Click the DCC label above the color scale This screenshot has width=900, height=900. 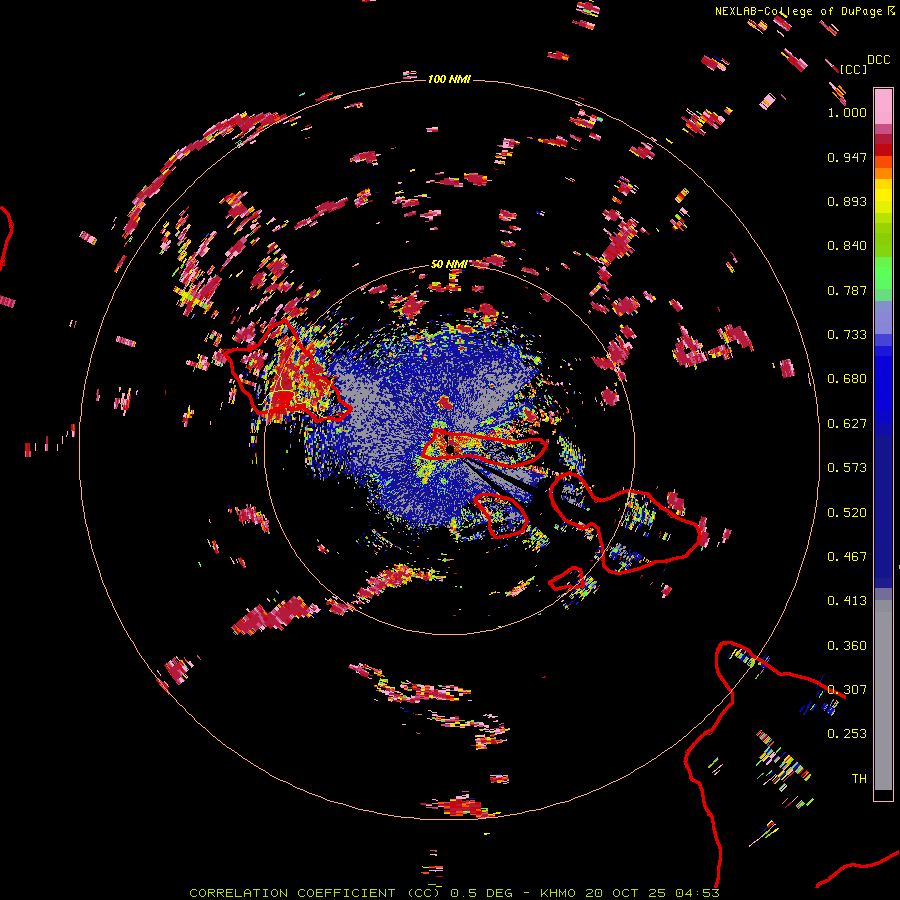(x=879, y=60)
